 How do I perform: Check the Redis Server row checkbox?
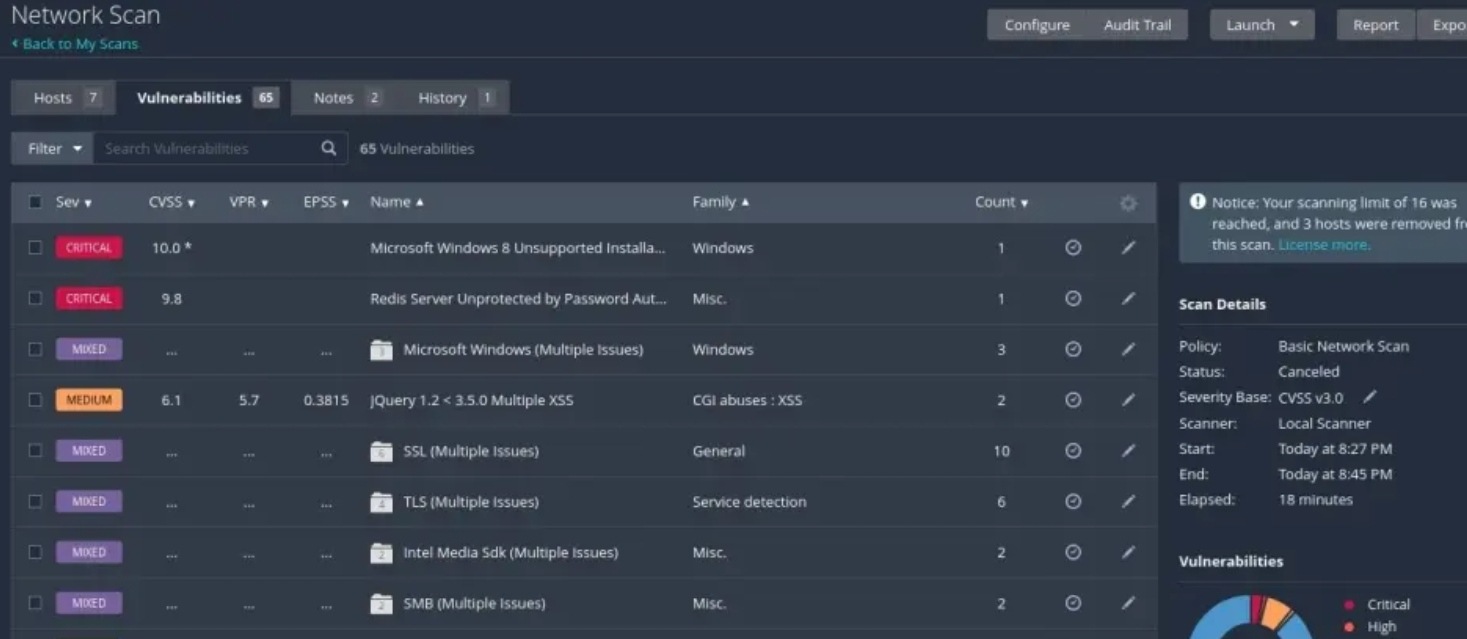pyautogui.click(x=36, y=298)
